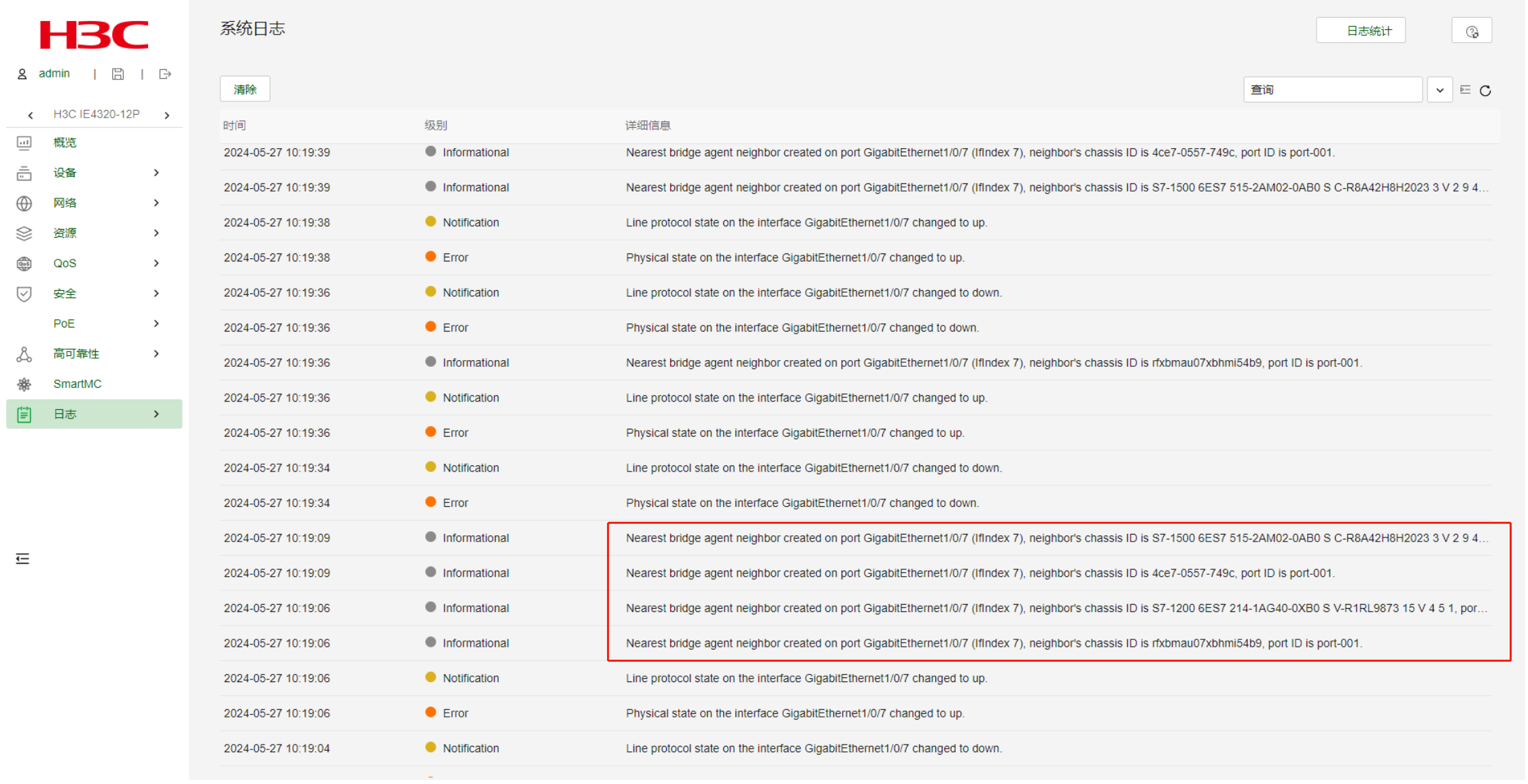Screen dimensions: 1528x784
Task: Open the search dropdown arrow next to 查询
Action: click(x=1440, y=90)
